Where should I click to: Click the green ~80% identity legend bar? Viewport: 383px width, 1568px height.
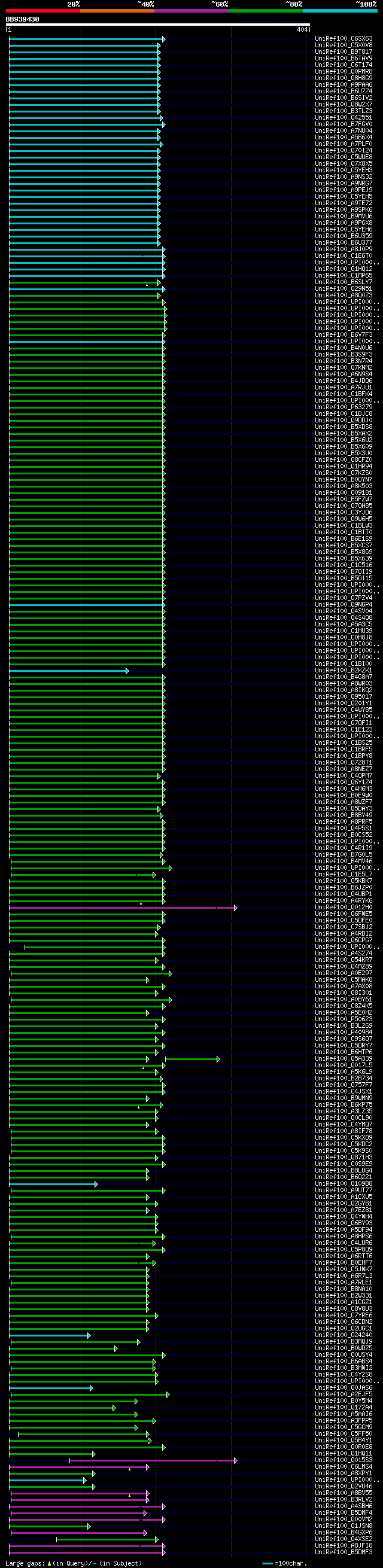pos(266,11)
